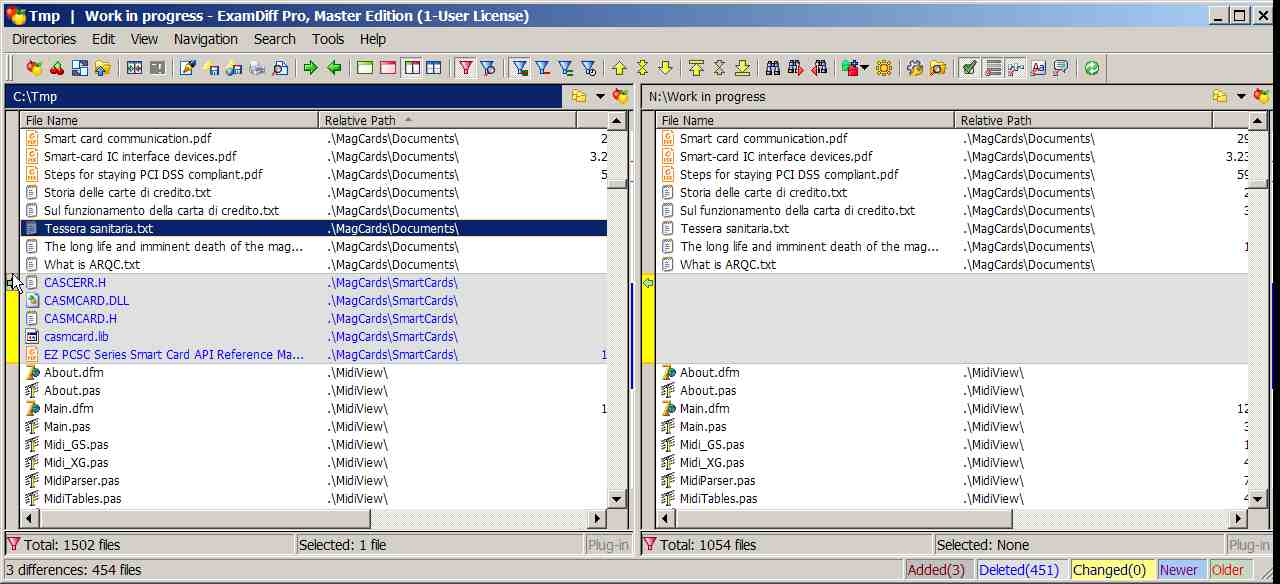Click the left pane scroll down arrow
The image size is (1280, 584).
pos(617,499)
